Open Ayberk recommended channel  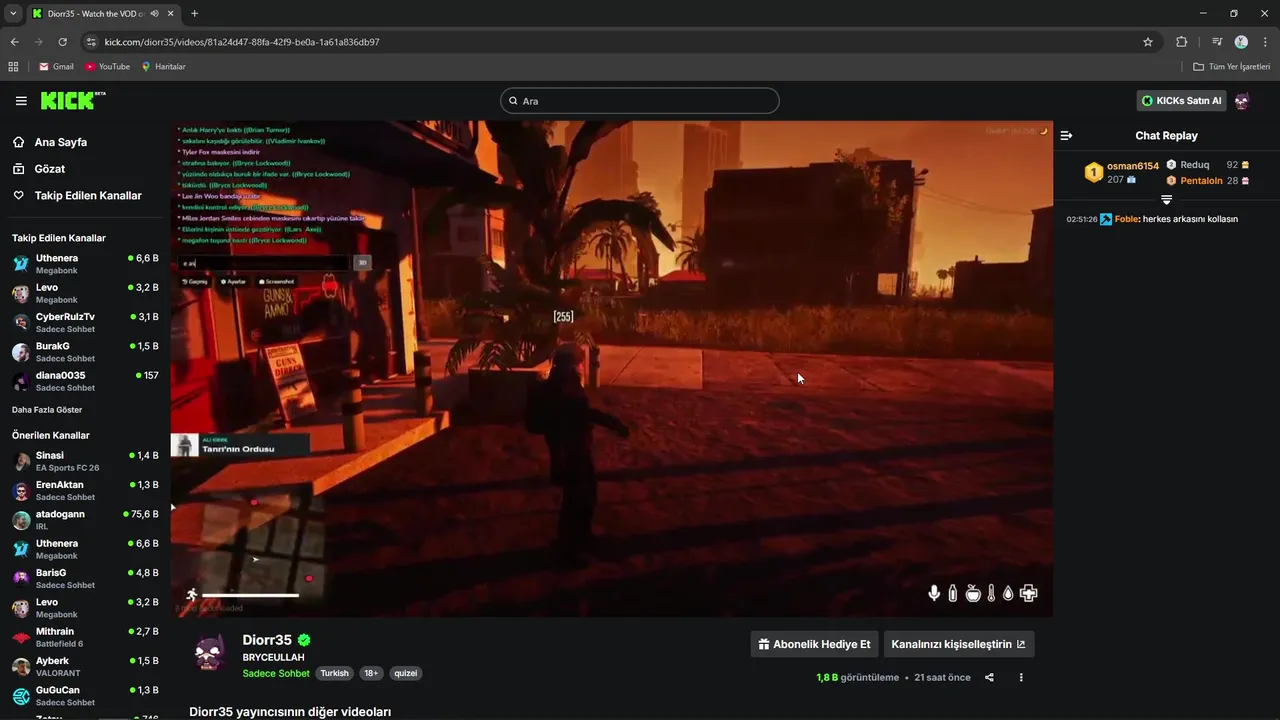85,666
